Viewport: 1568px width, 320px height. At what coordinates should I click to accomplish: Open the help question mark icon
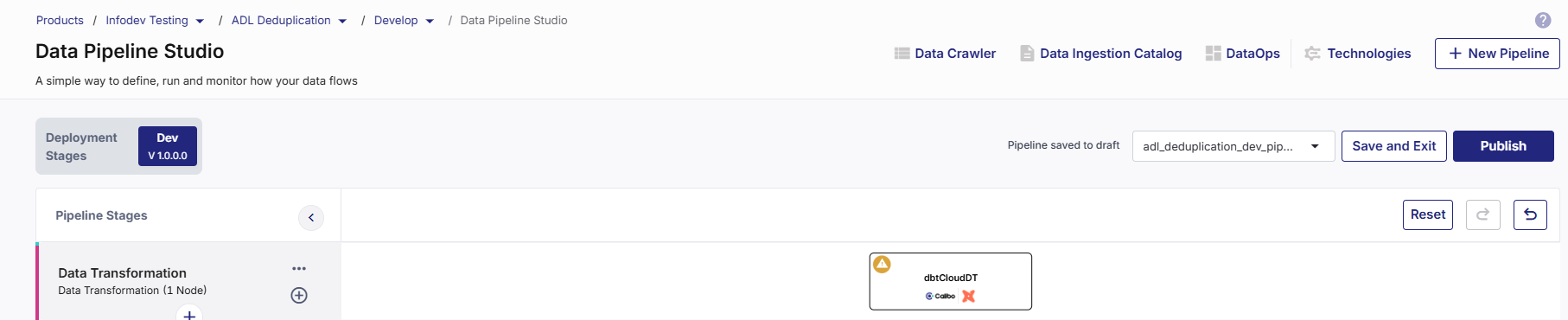[x=1543, y=21]
